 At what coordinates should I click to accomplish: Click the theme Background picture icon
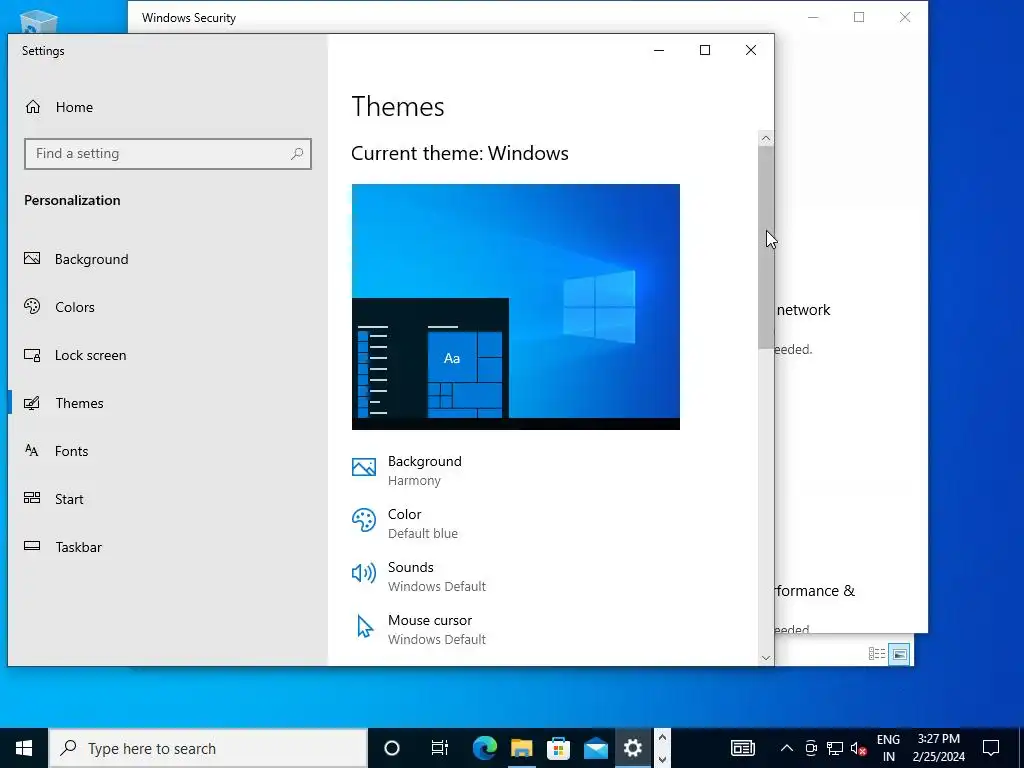point(364,467)
